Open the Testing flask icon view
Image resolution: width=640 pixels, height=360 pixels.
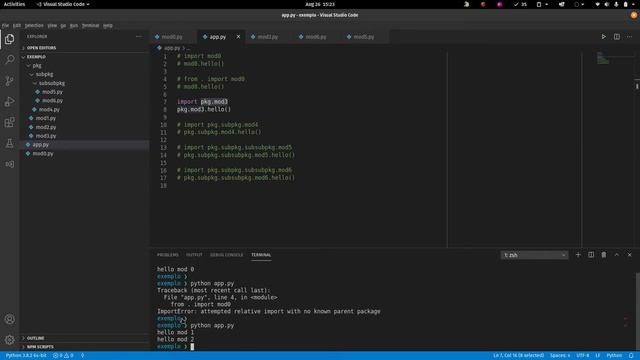coord(9,143)
